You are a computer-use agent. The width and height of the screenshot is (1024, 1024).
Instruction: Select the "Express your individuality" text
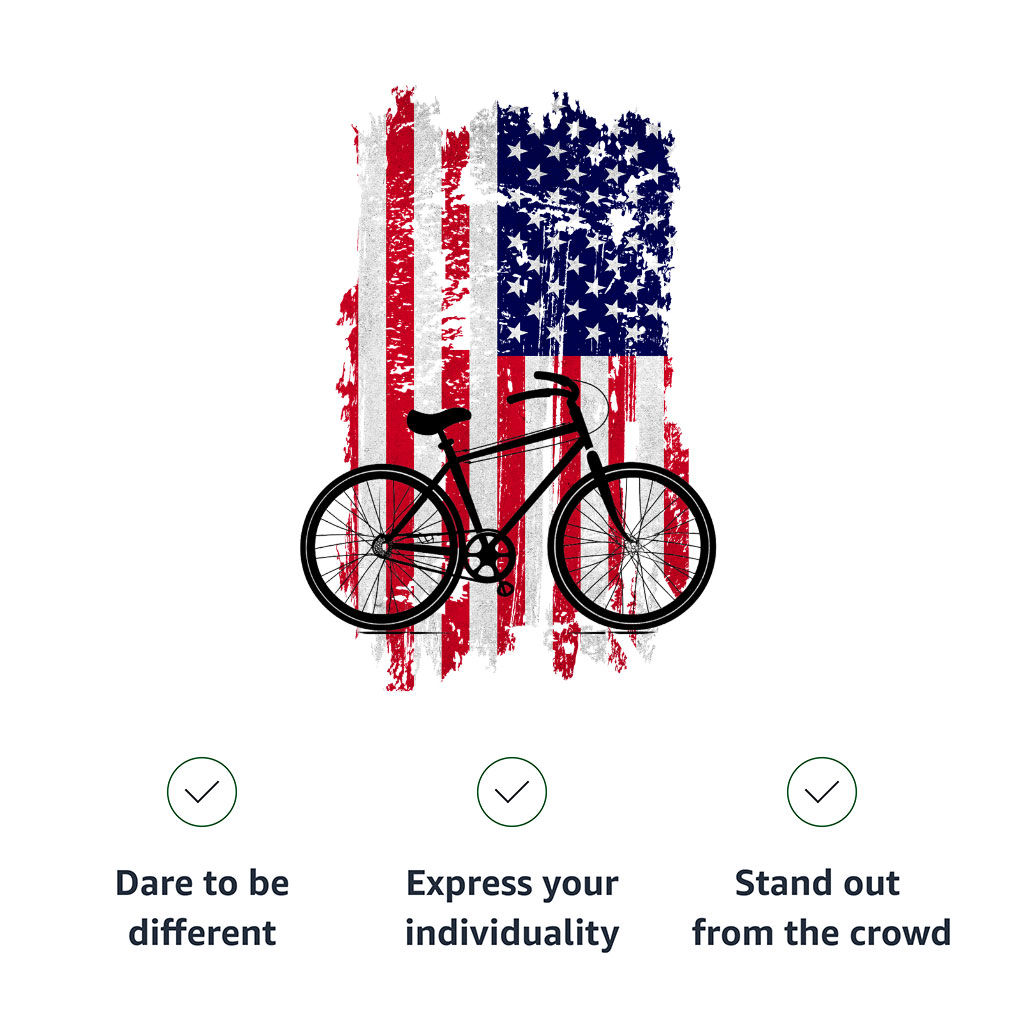511,908
